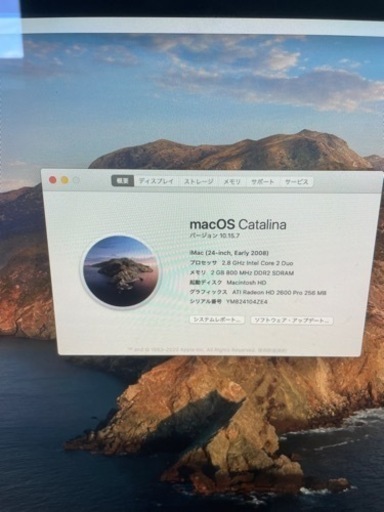Select the 概要 overview tab
This screenshot has width=384, height=512.
(x=122, y=181)
